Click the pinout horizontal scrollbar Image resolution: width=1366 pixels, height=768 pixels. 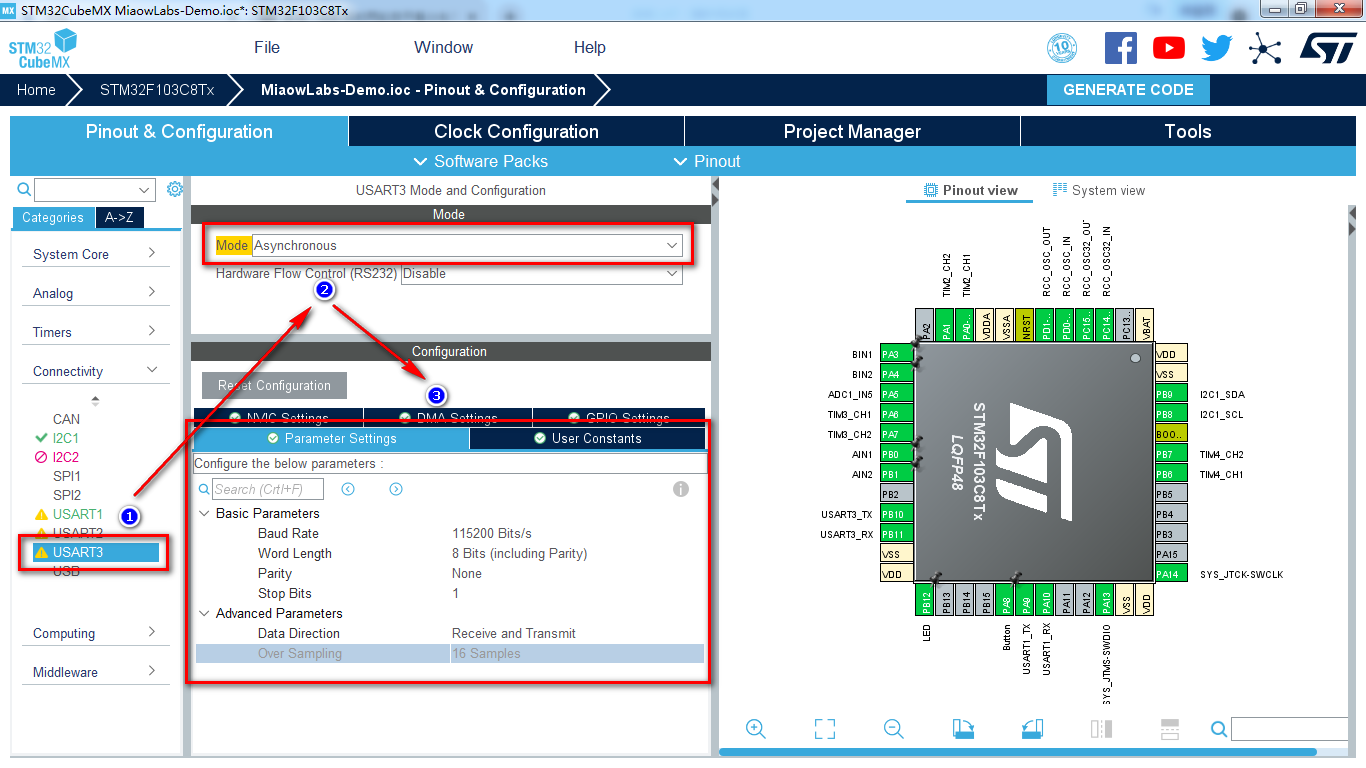pyautogui.click(x=1020, y=752)
